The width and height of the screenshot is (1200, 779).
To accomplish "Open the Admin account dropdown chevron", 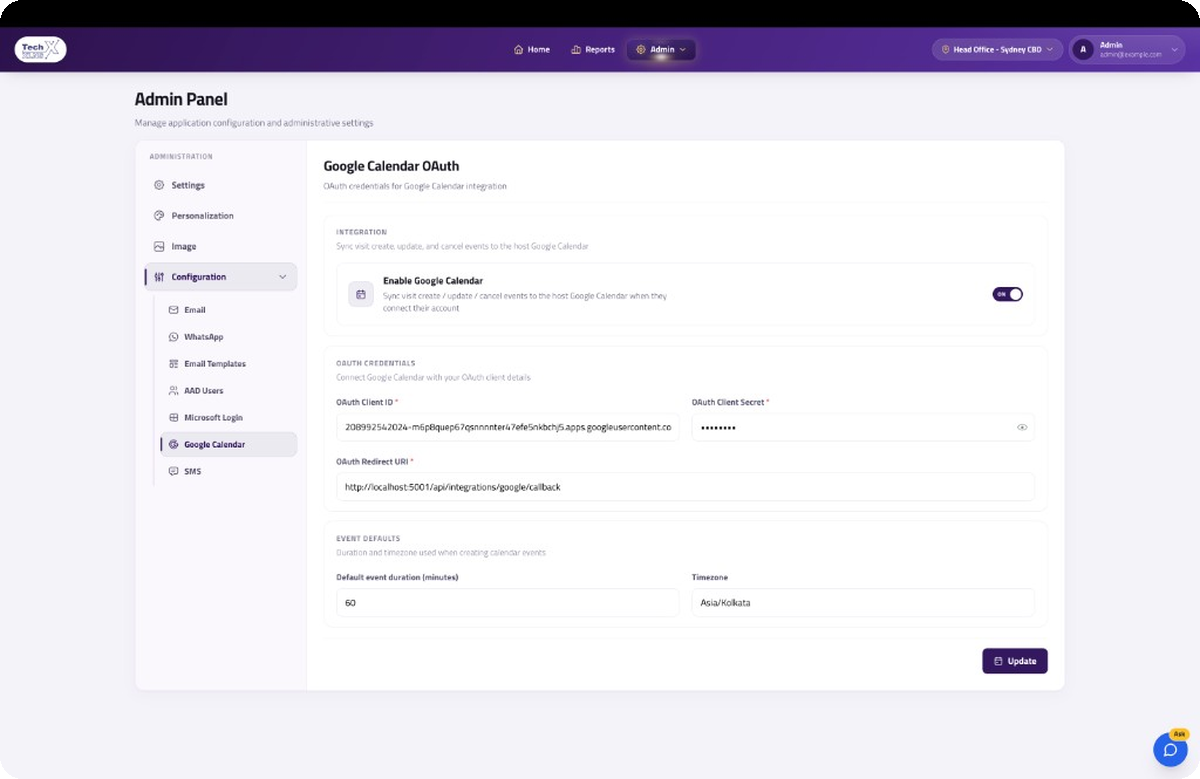I will point(1174,49).
